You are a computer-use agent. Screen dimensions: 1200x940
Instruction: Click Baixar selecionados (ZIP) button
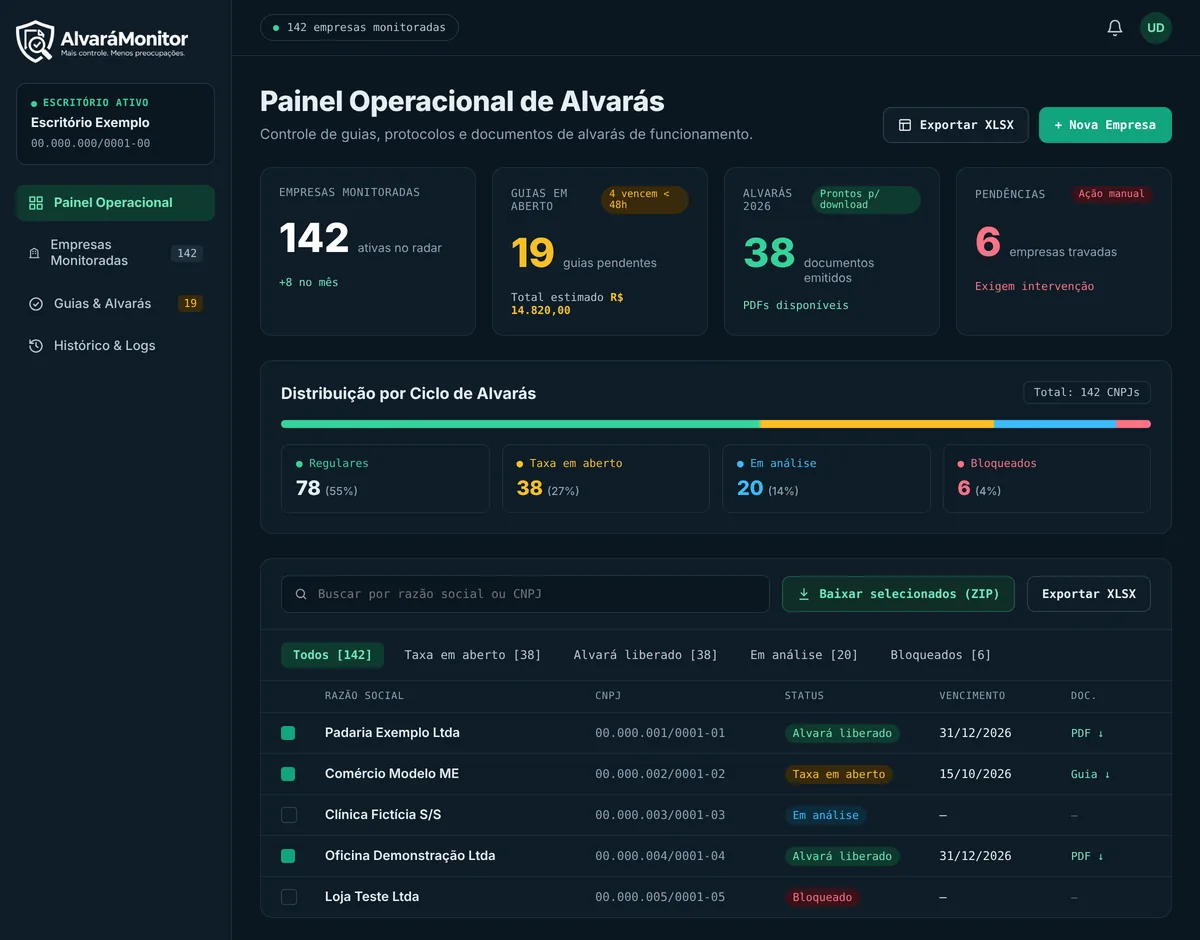click(x=898, y=594)
